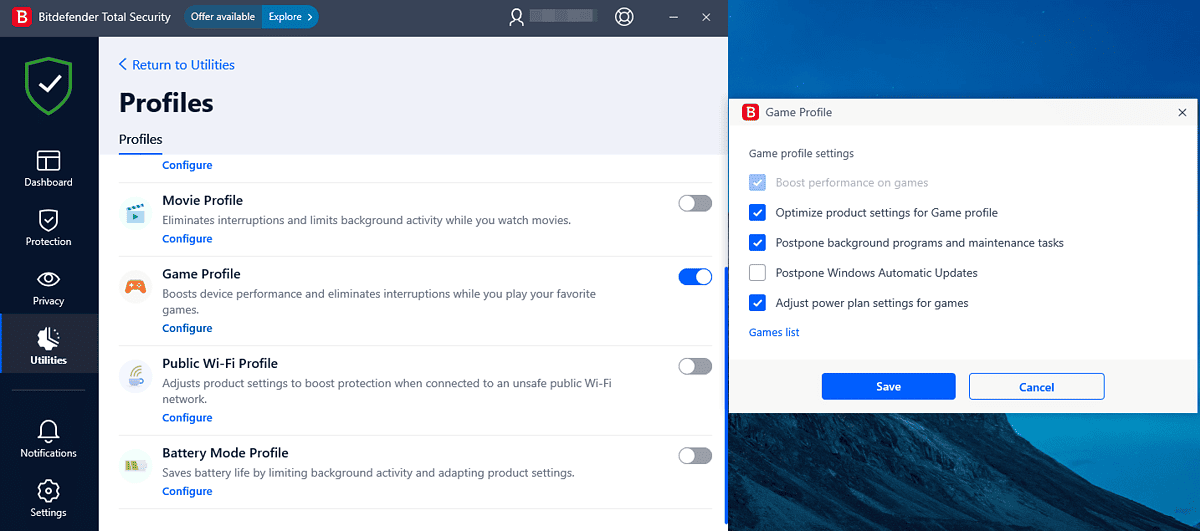This screenshot has height=531, width=1200.
Task: Click the Game profile settings heading
Action: tap(801, 154)
